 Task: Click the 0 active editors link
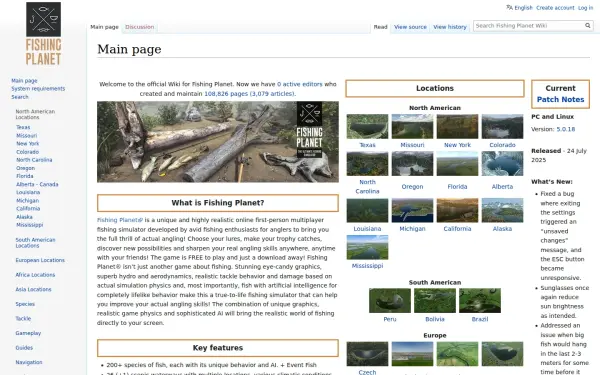tap(300, 84)
